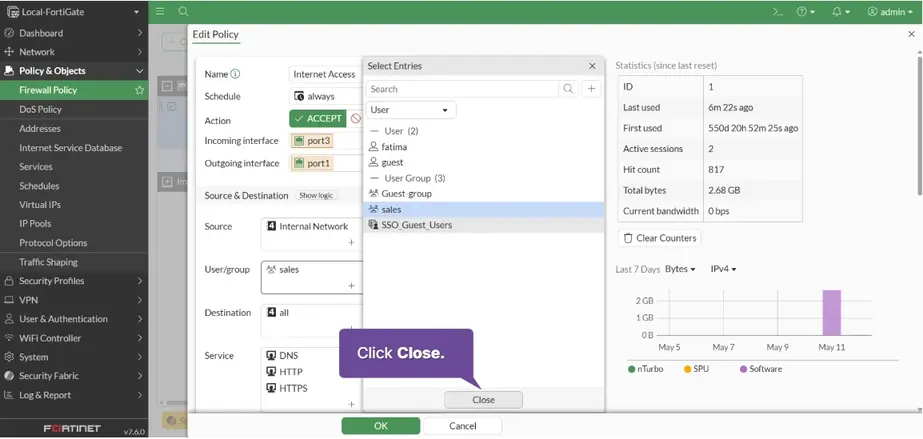This screenshot has height=439, width=923.
Task: Expand Security Fabric menu
Action: (x=74, y=375)
